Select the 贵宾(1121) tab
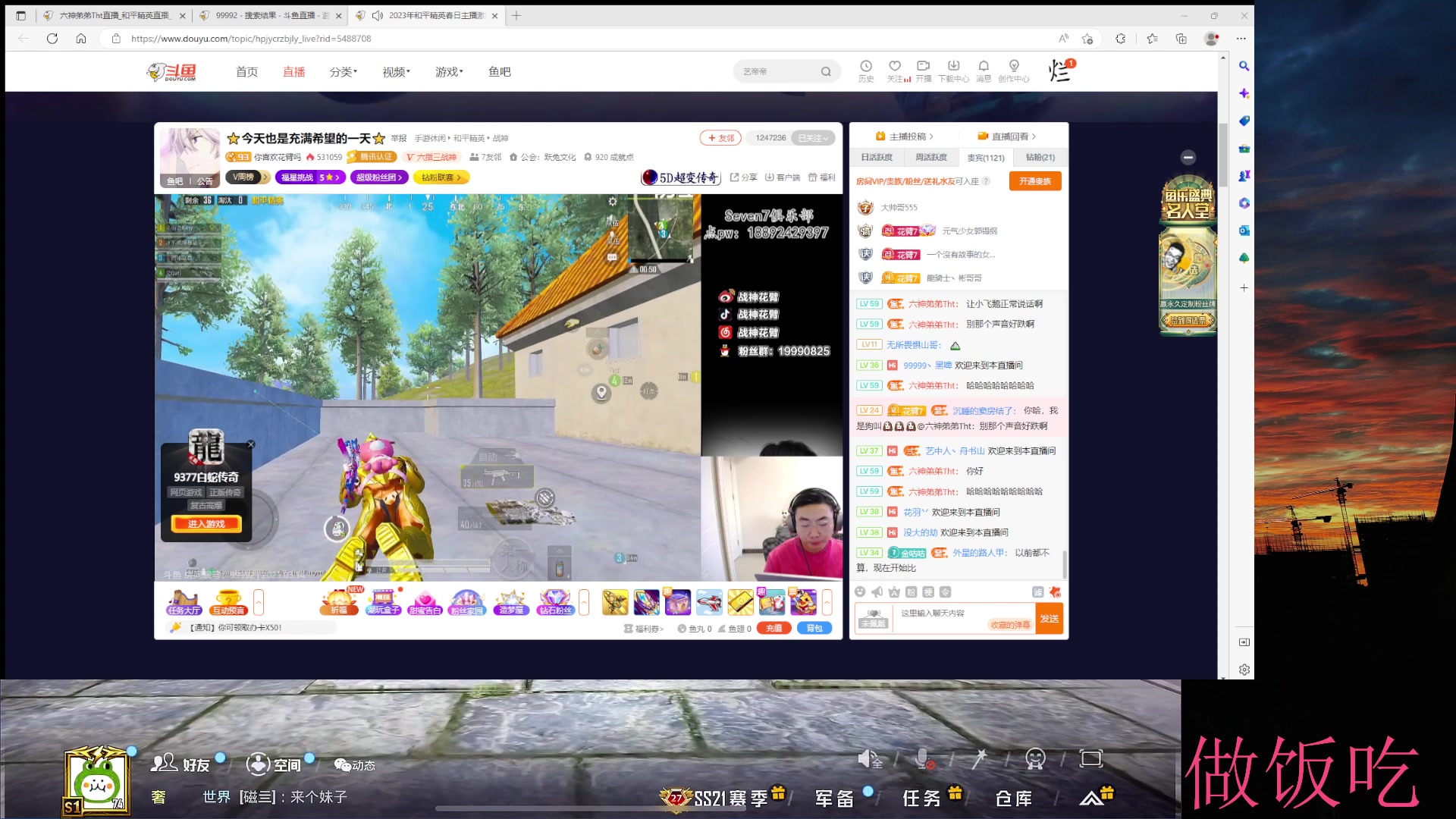1456x819 pixels. [x=986, y=157]
